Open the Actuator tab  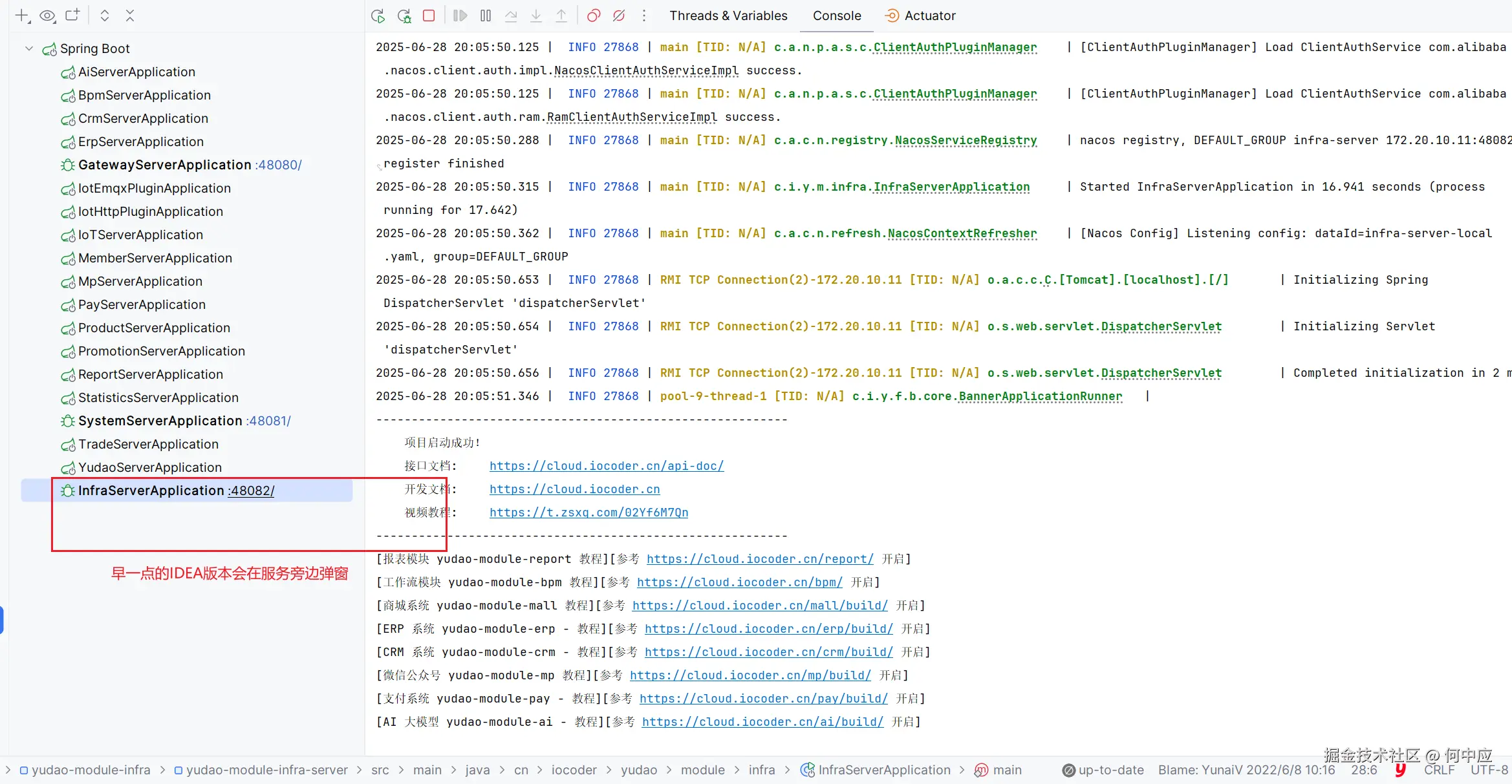(920, 16)
